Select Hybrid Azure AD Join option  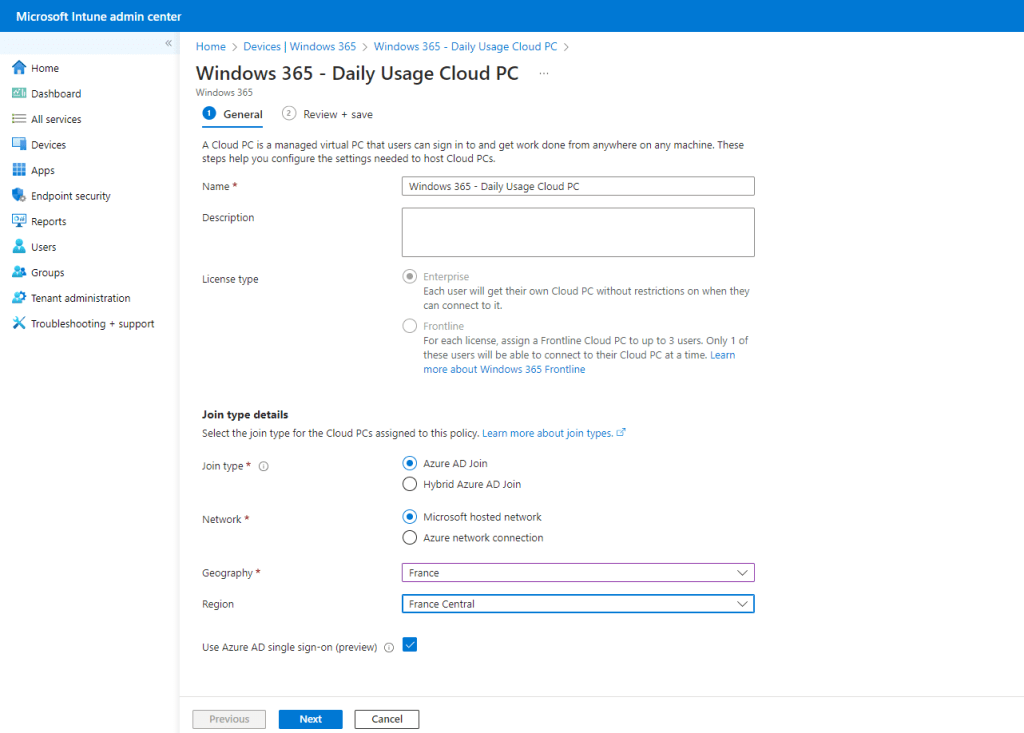point(409,484)
